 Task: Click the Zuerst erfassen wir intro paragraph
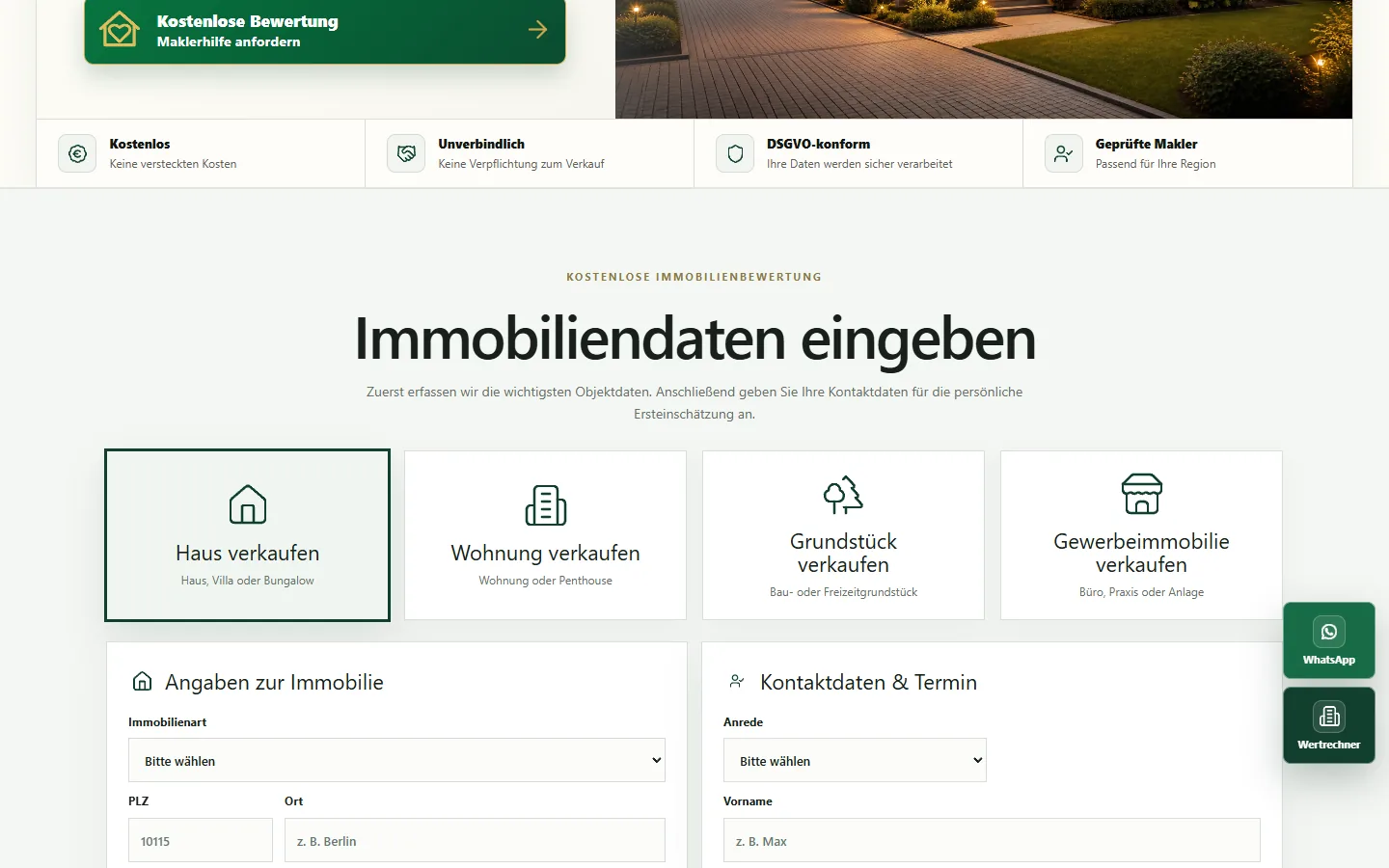pyautogui.click(x=694, y=403)
